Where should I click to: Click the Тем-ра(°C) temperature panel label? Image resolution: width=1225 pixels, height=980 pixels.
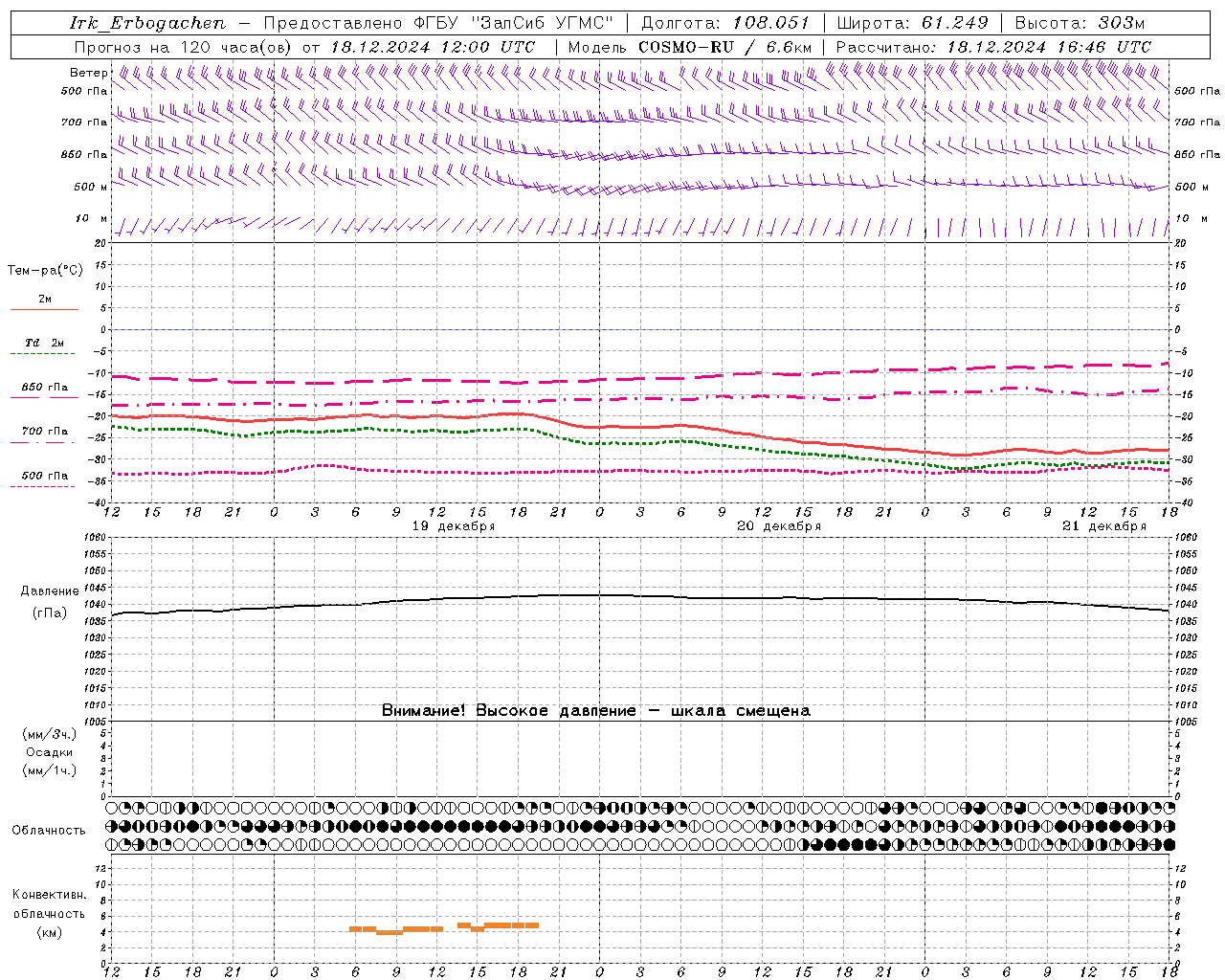click(x=45, y=271)
